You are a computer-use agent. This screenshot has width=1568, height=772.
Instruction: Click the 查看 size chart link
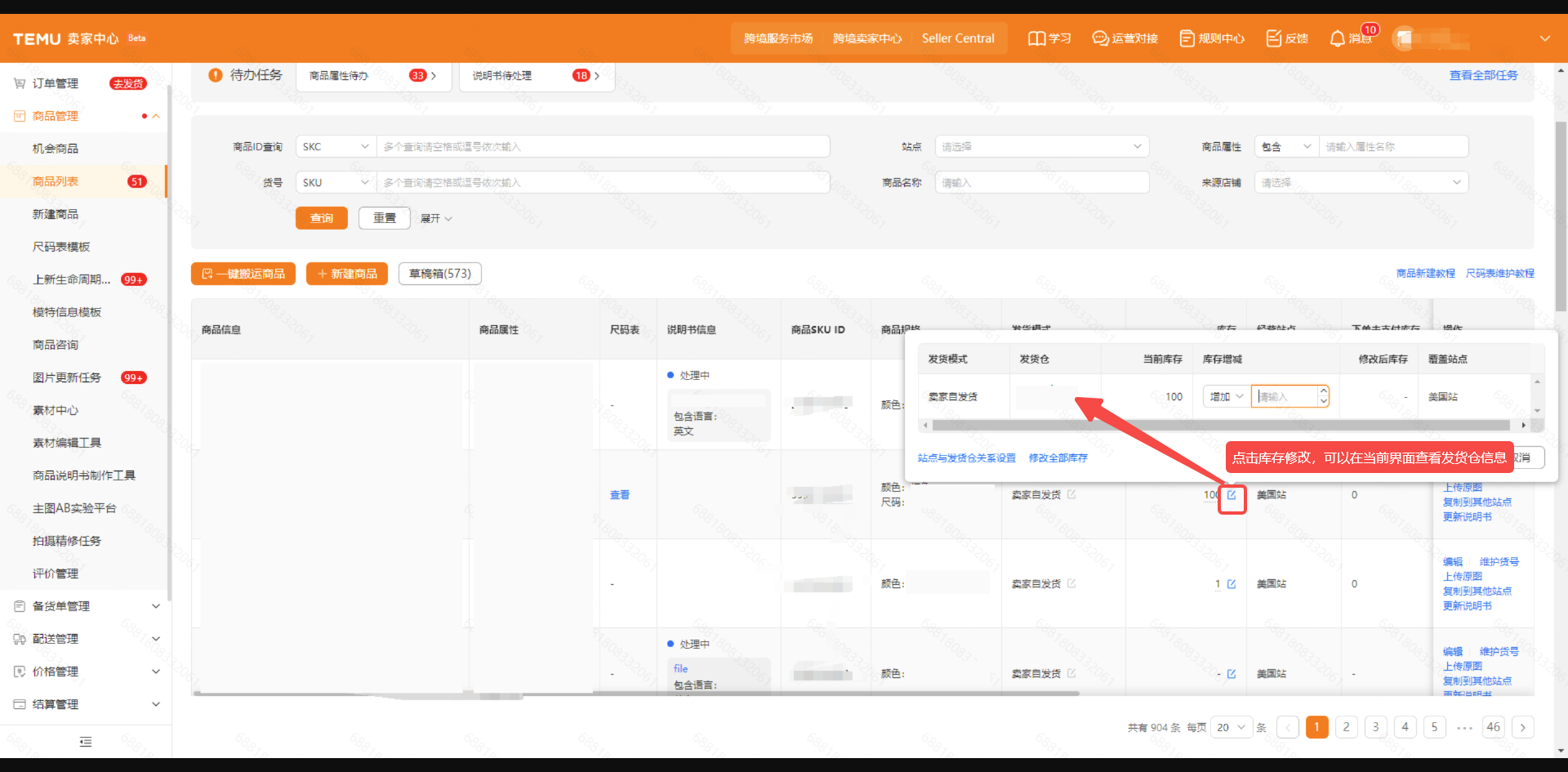(x=620, y=495)
